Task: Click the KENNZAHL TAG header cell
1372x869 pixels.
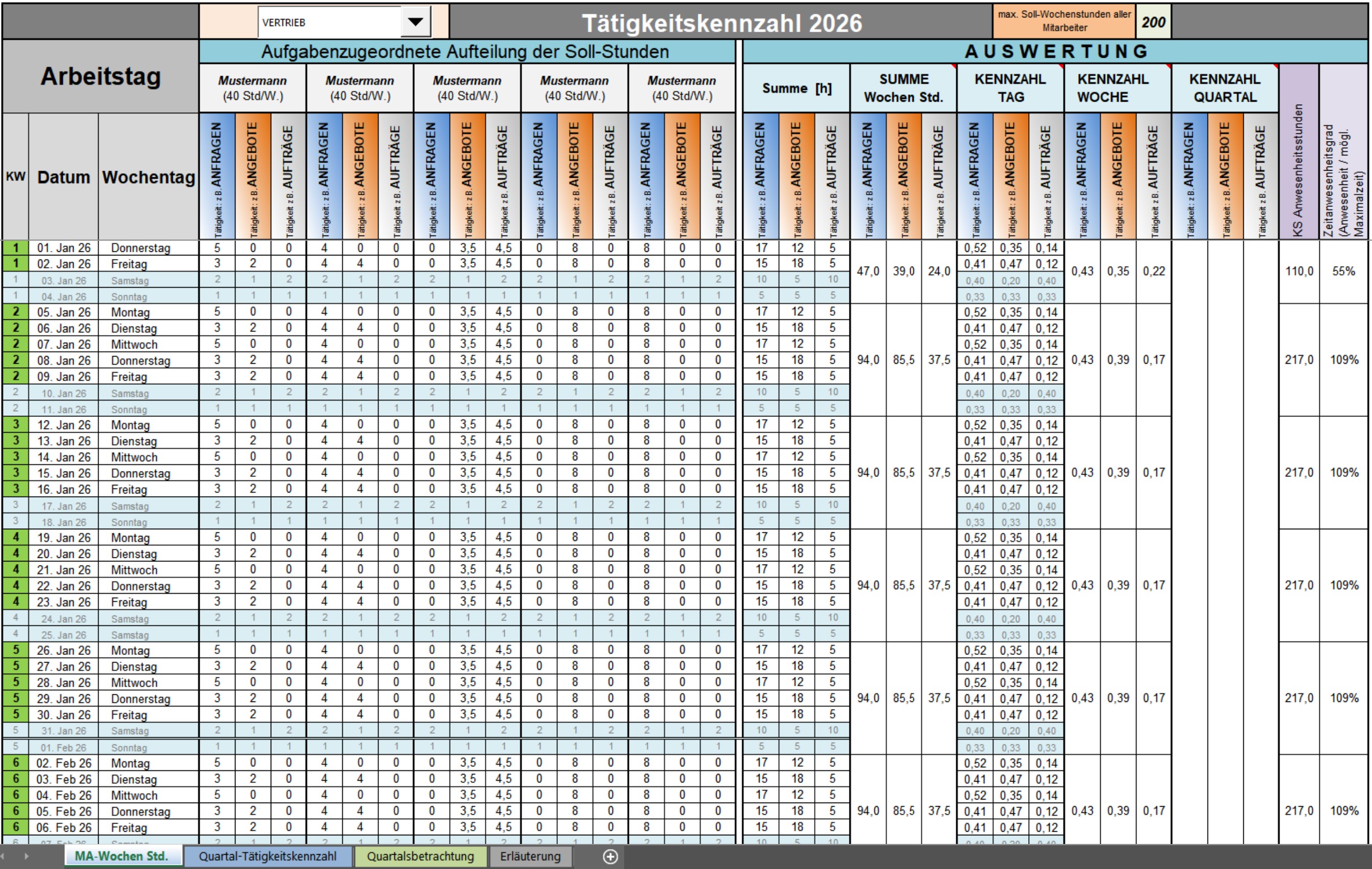Action: tap(1010, 88)
